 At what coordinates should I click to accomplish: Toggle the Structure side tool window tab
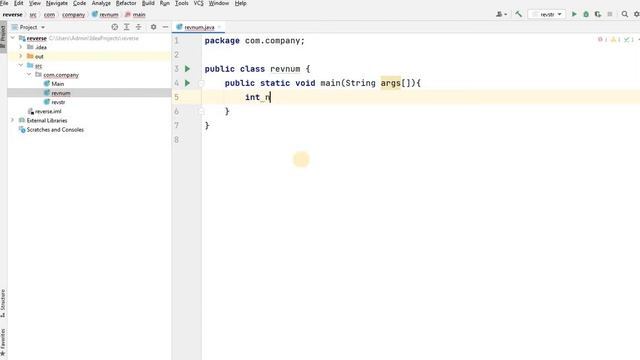[3, 304]
